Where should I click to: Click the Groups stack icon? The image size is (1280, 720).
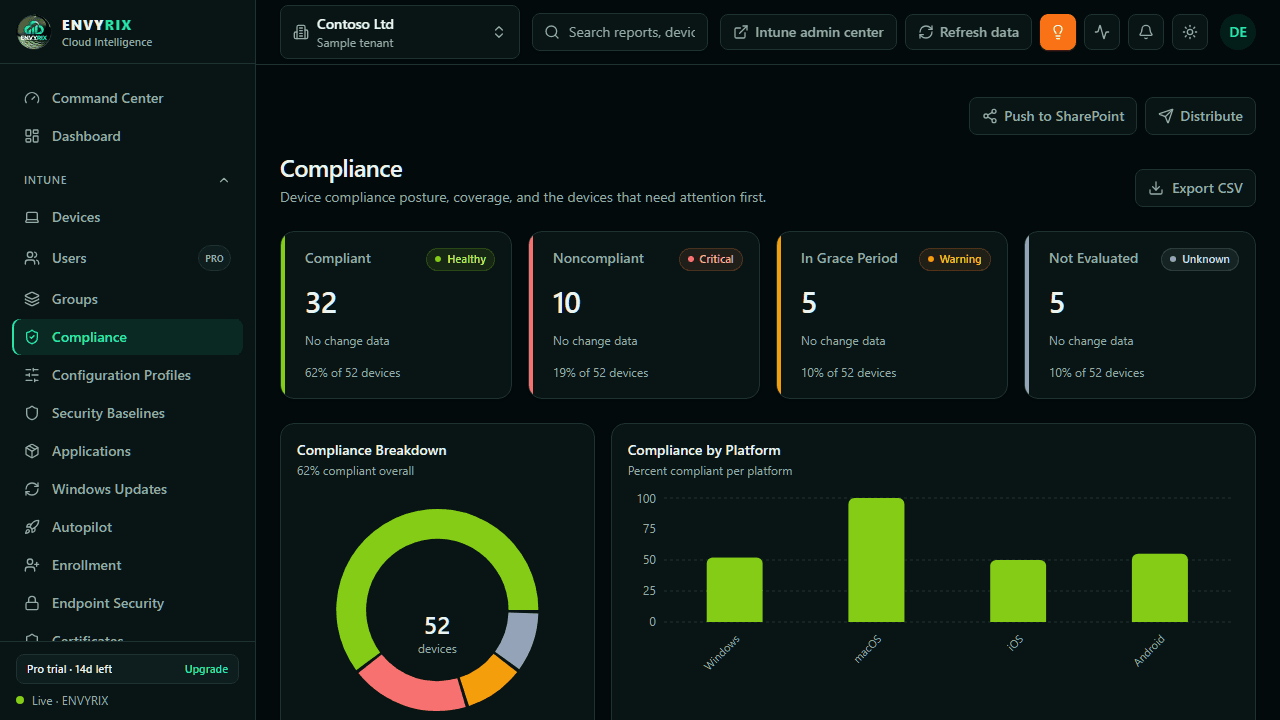pyautogui.click(x=32, y=299)
